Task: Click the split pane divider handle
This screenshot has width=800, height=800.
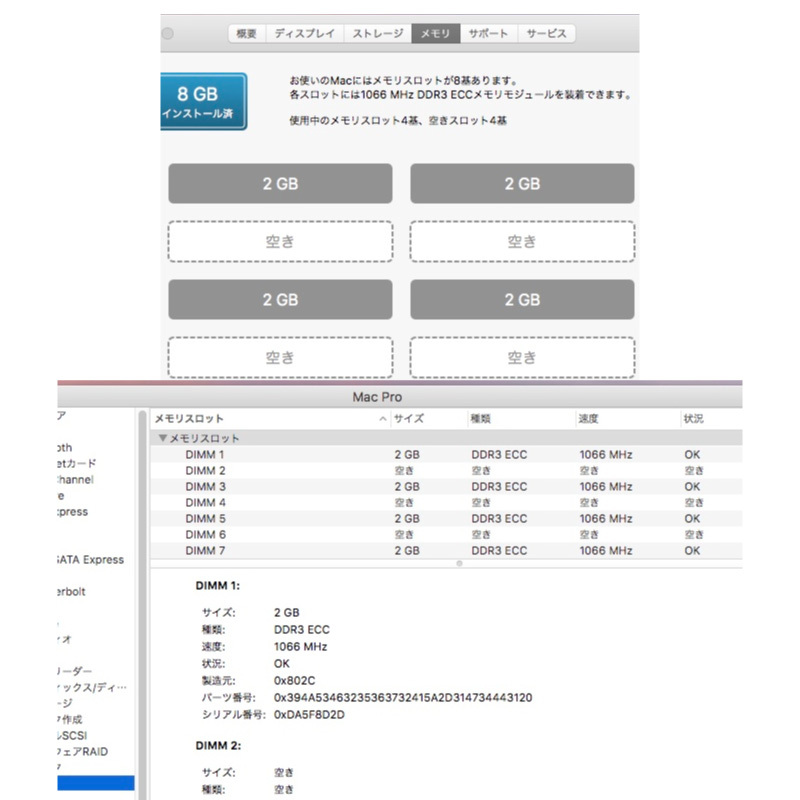Action: [x=459, y=564]
